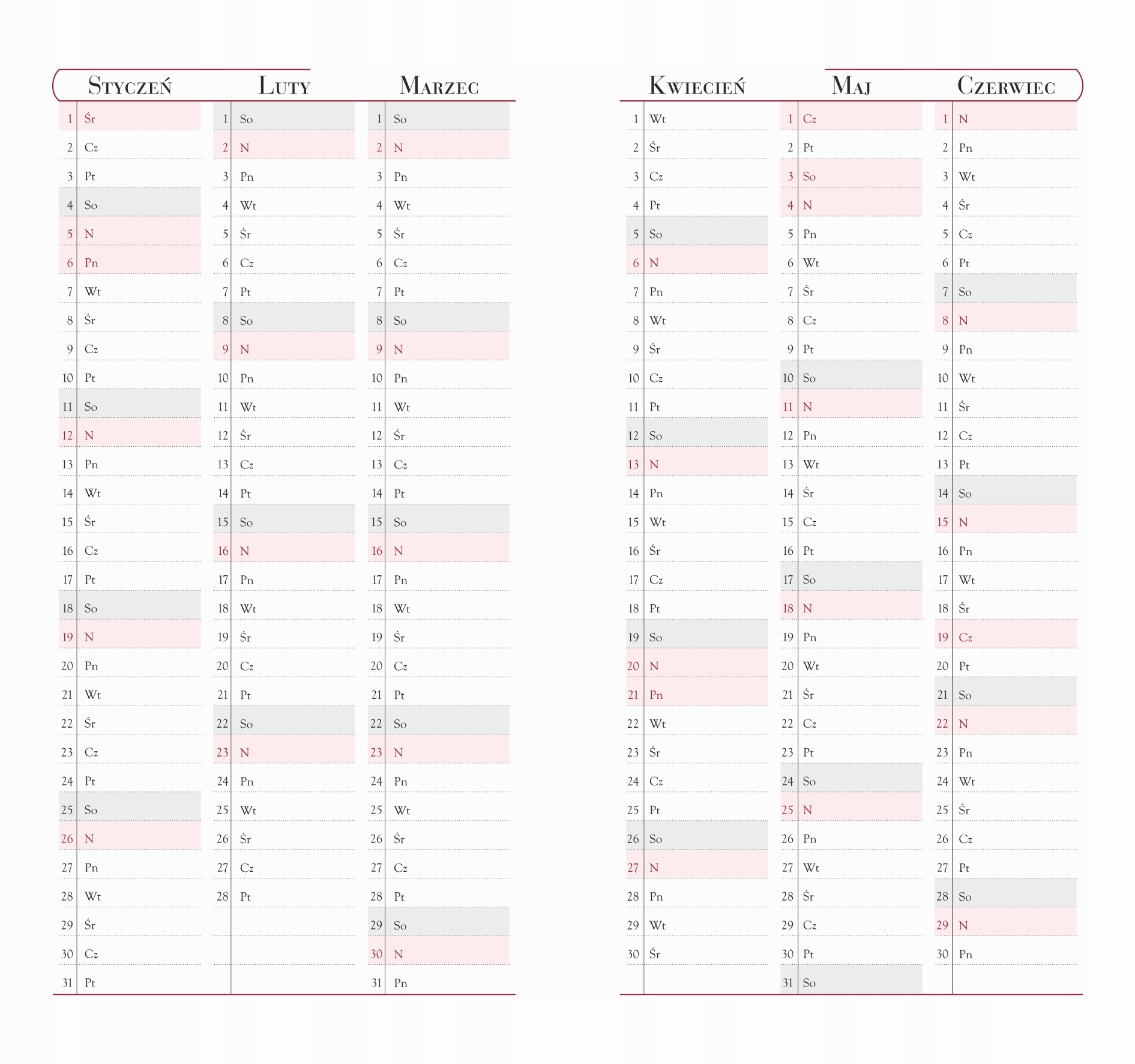Click the Czerwiec month heading
This screenshot has width=1135, height=1064.
coord(1006,86)
